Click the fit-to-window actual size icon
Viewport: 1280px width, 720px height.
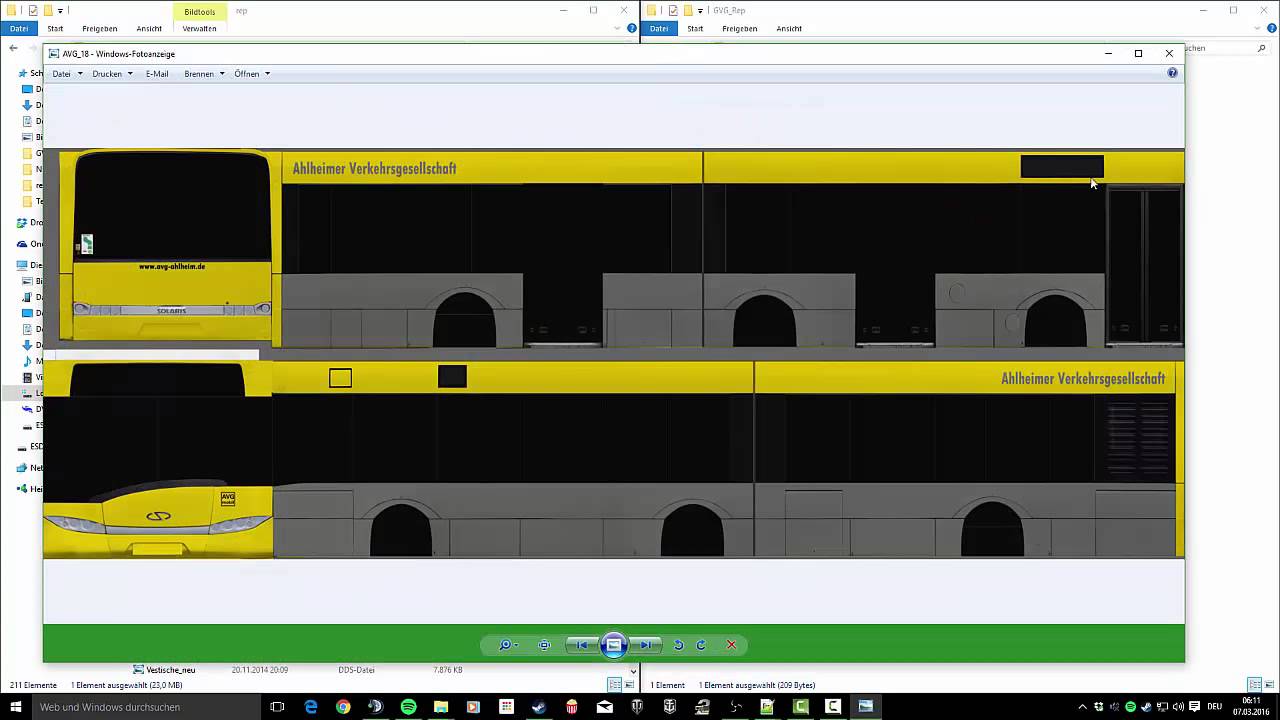click(x=544, y=645)
